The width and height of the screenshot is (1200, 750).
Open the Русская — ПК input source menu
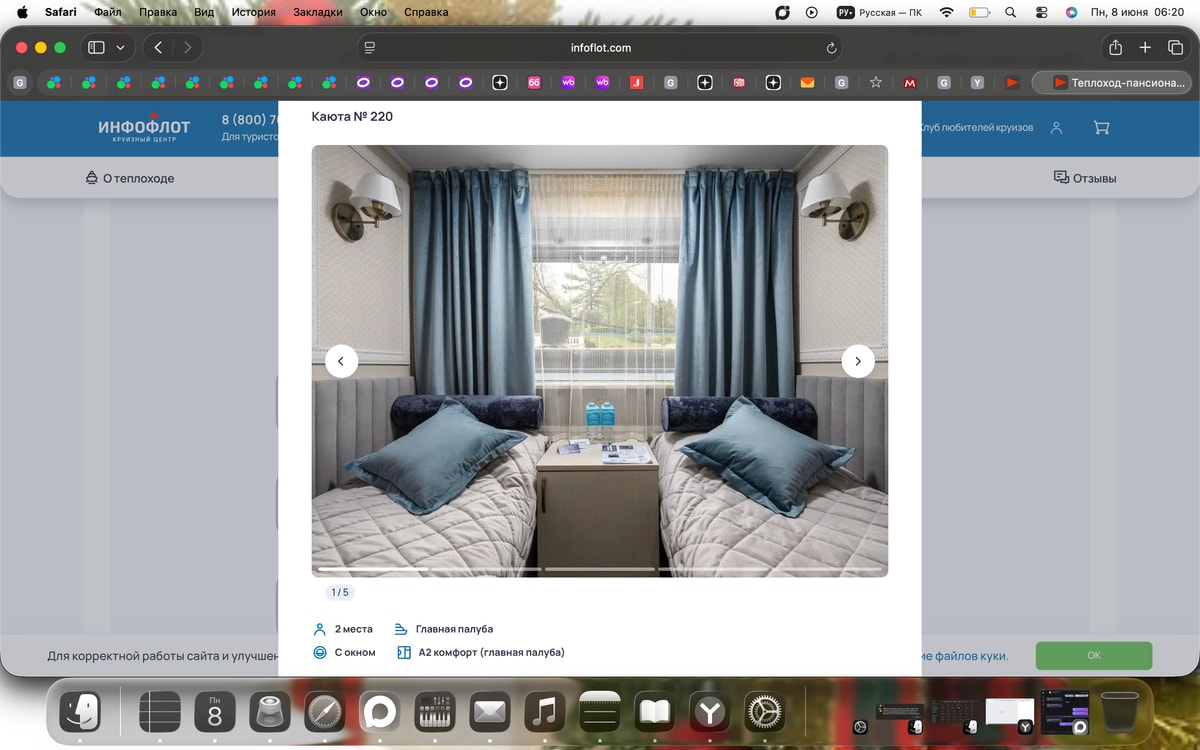tap(879, 12)
